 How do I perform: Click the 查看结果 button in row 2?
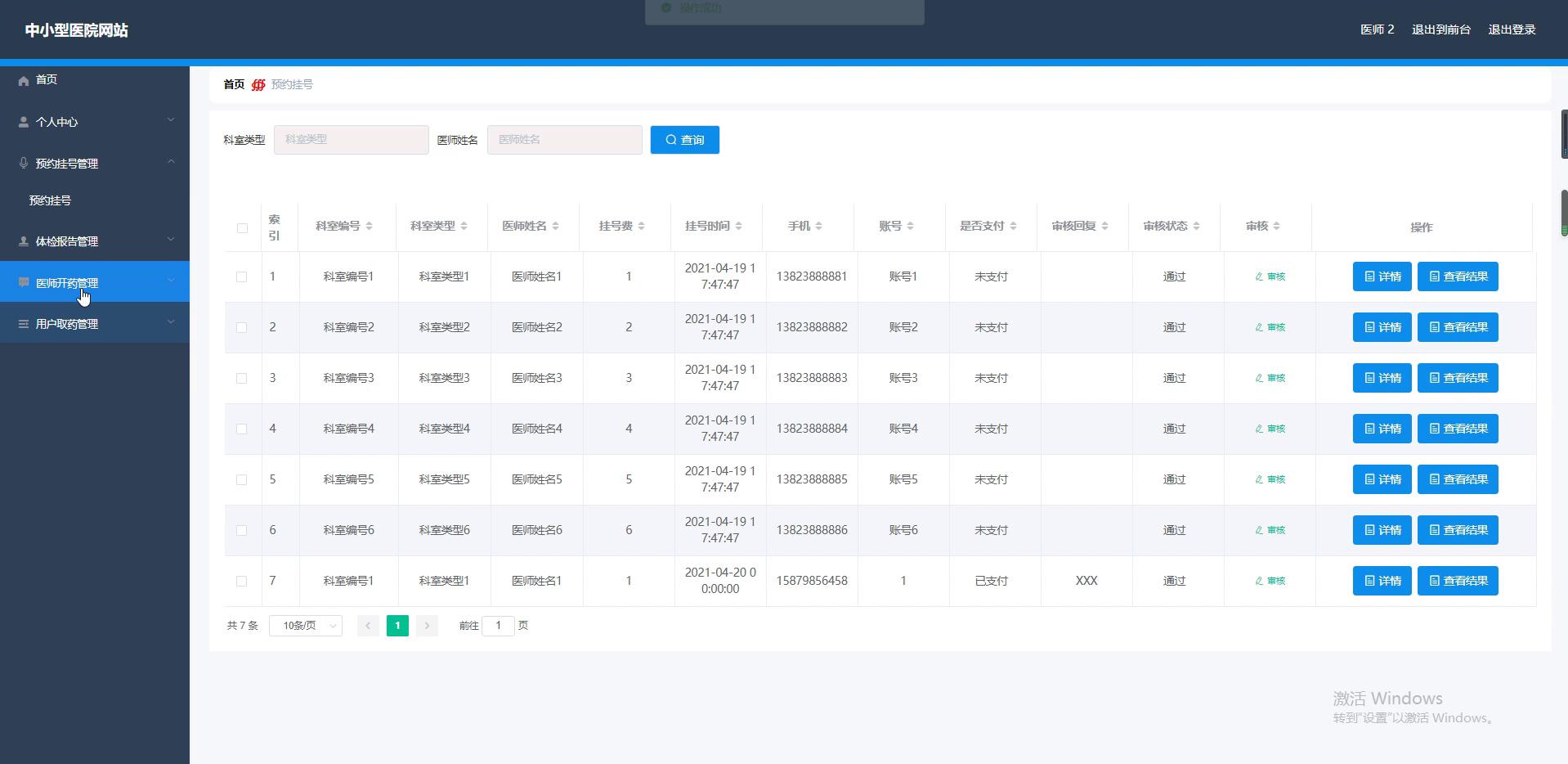click(1458, 327)
